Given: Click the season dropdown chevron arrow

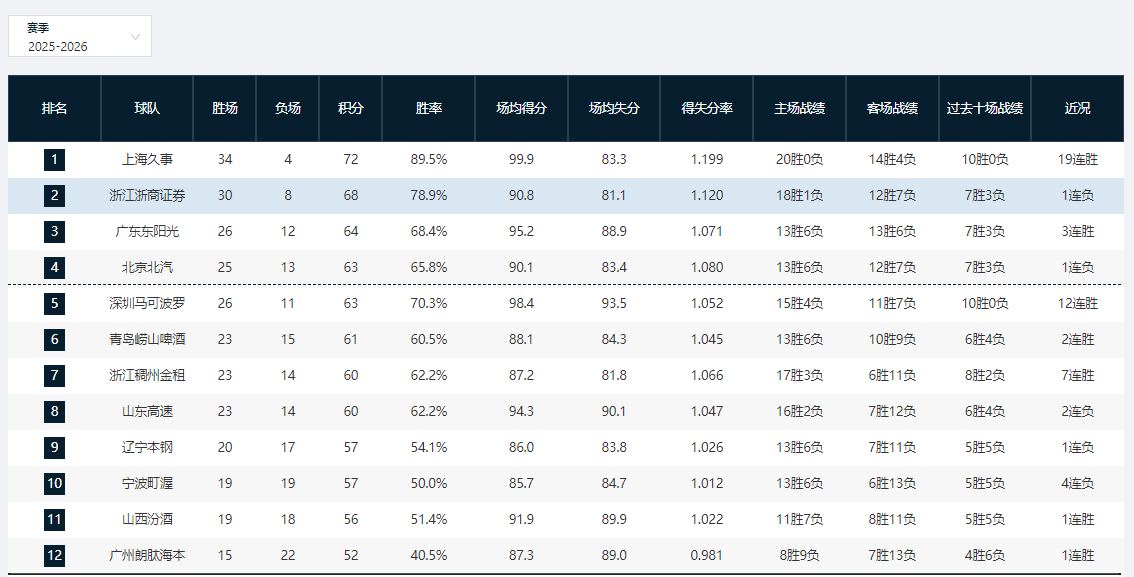Looking at the screenshot, I should [x=135, y=36].
